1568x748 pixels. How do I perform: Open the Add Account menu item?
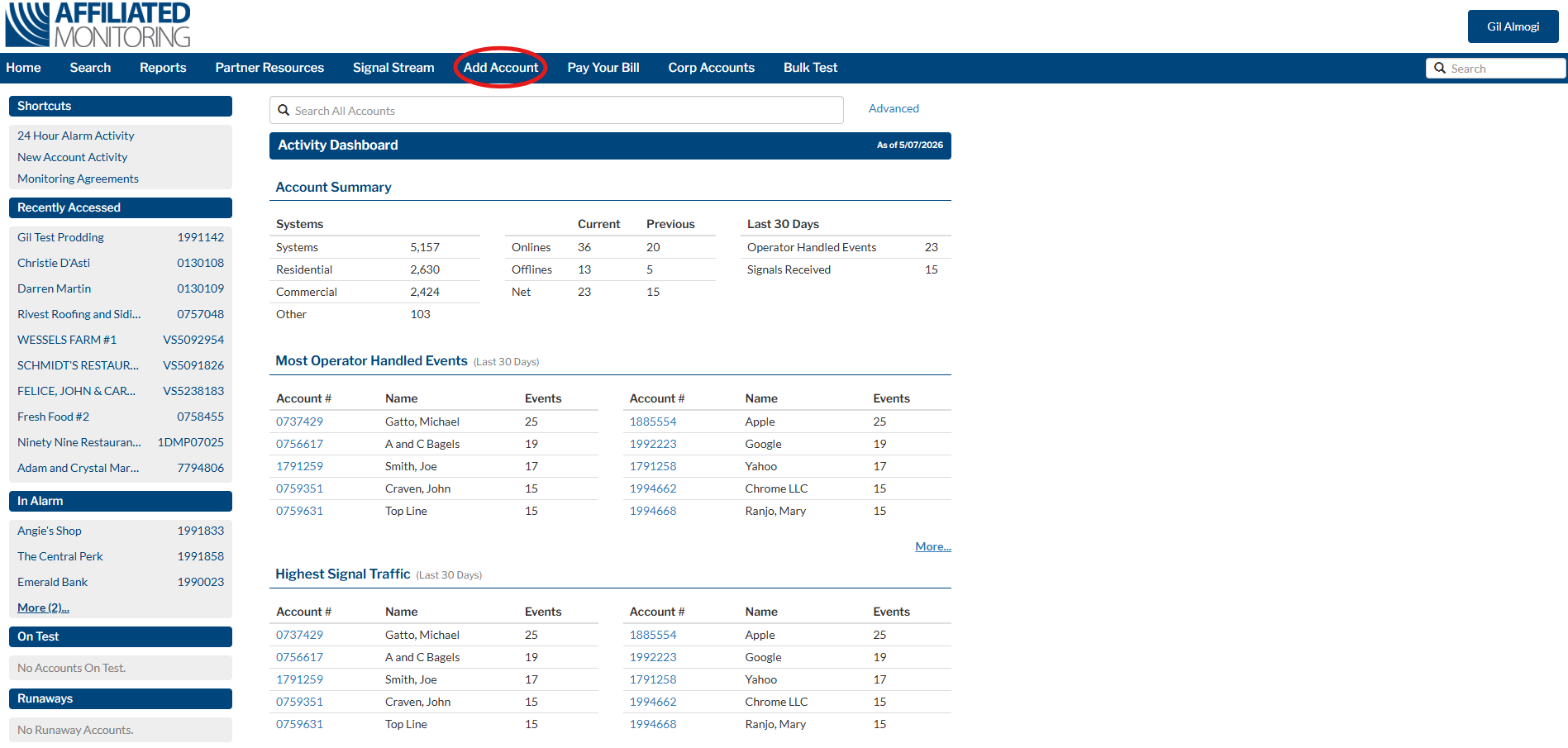click(500, 68)
